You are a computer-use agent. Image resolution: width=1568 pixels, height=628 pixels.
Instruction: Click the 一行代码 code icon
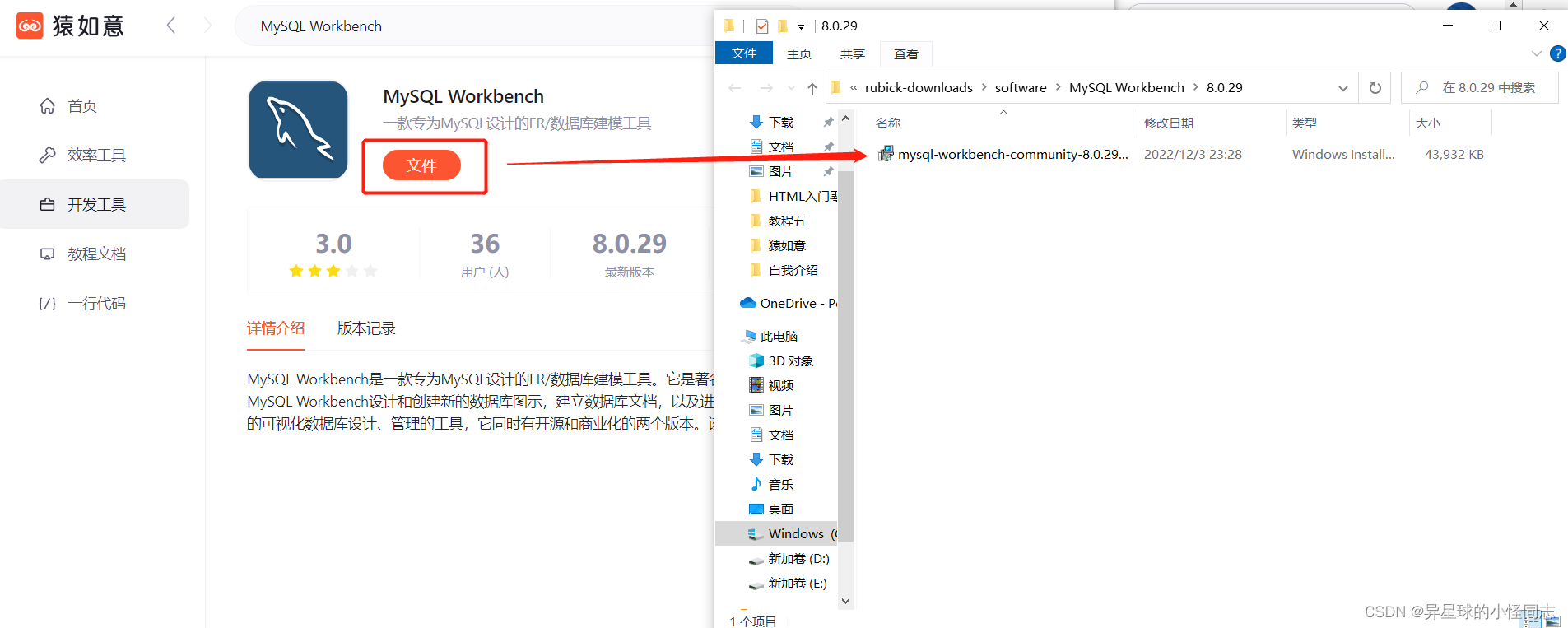[48, 303]
